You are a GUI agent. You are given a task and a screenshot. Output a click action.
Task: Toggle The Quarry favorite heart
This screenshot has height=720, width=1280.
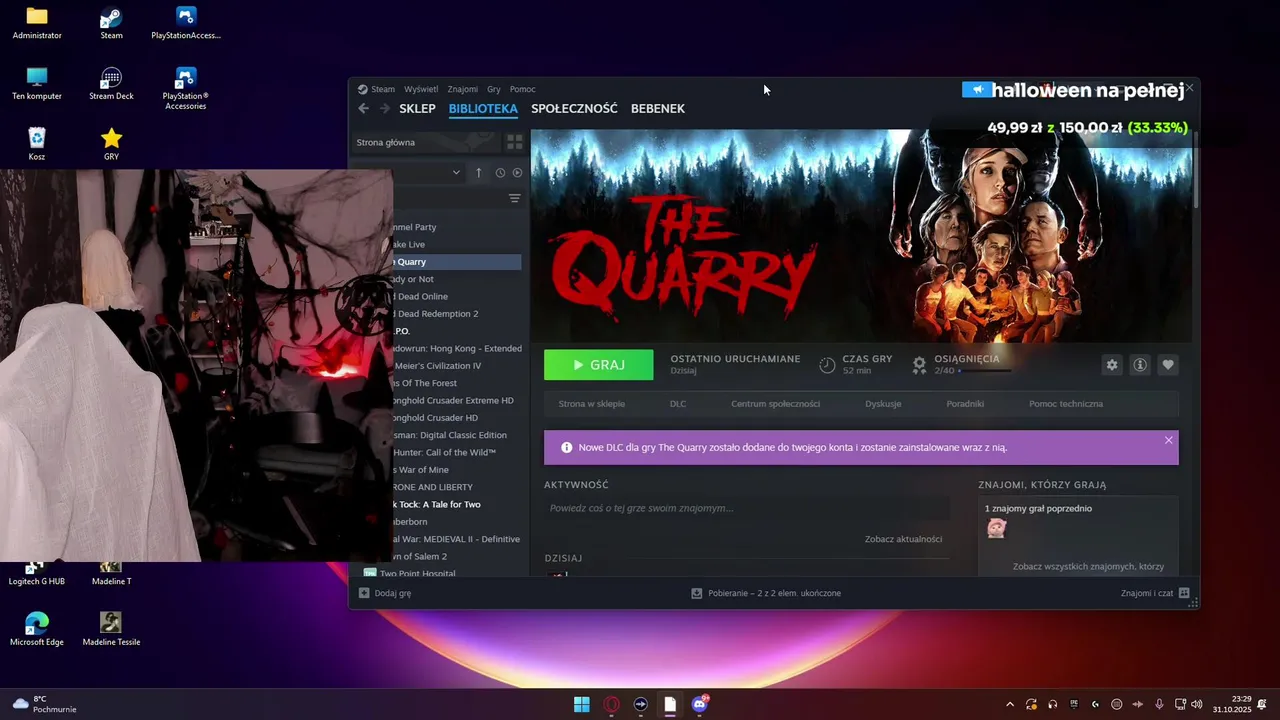coord(1167,365)
